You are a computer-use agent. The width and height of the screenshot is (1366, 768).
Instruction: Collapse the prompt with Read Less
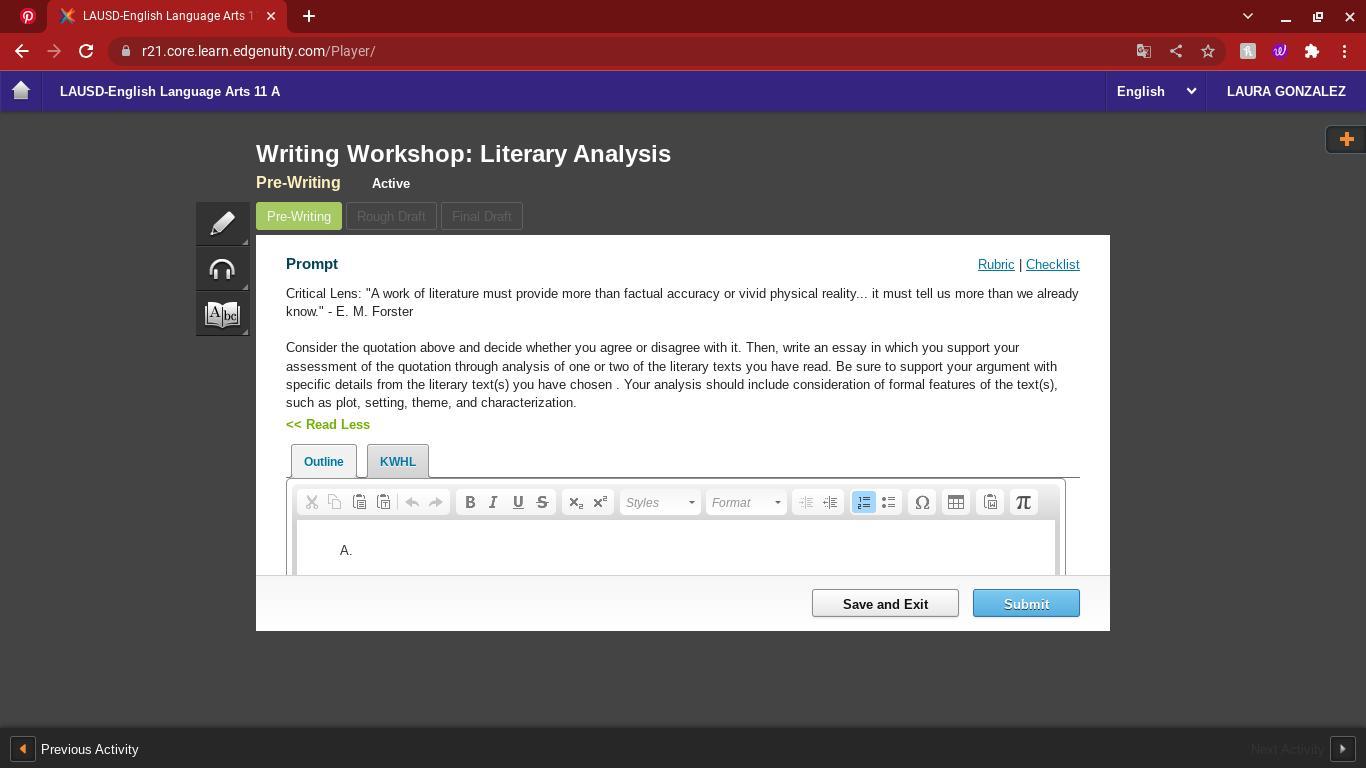[328, 424]
